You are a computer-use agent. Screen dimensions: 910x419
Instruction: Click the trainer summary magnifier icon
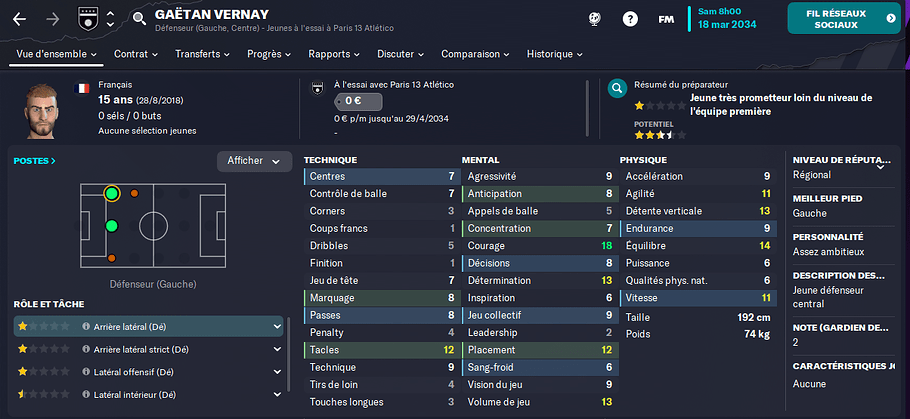618,89
